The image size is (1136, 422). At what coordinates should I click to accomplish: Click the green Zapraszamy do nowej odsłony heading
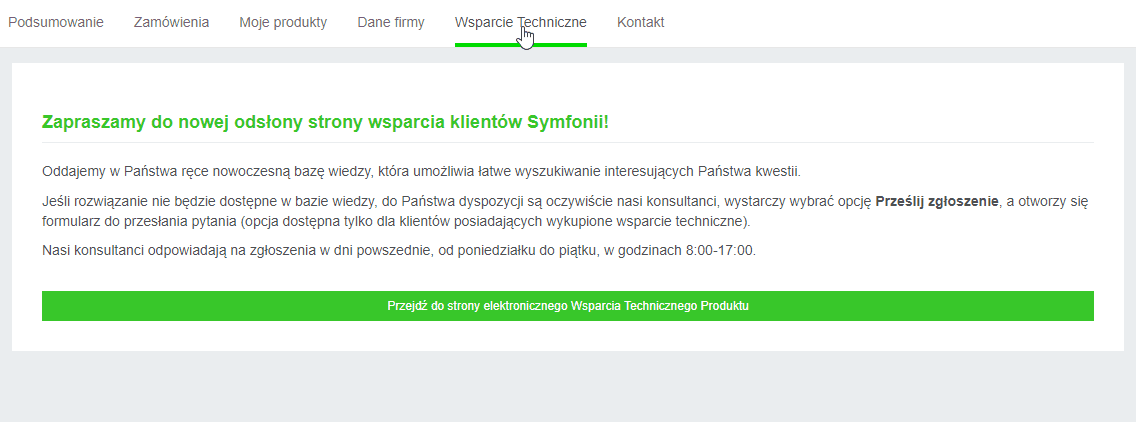click(325, 122)
